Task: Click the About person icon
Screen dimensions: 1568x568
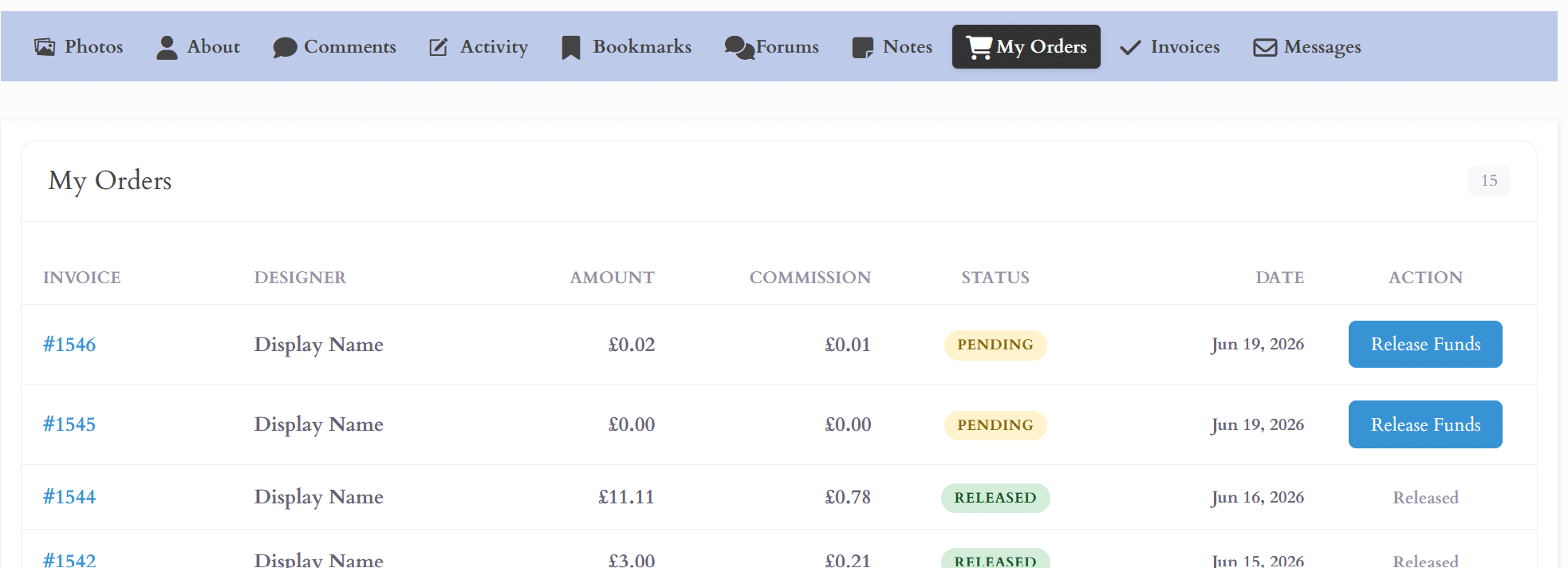Action: (167, 47)
